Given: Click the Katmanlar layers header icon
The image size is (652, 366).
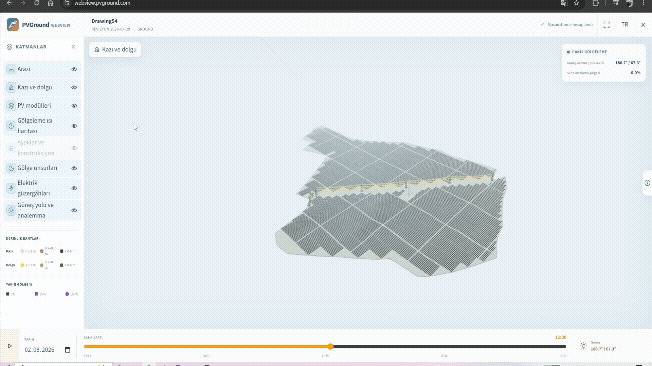Looking at the screenshot, I should coord(10,47).
